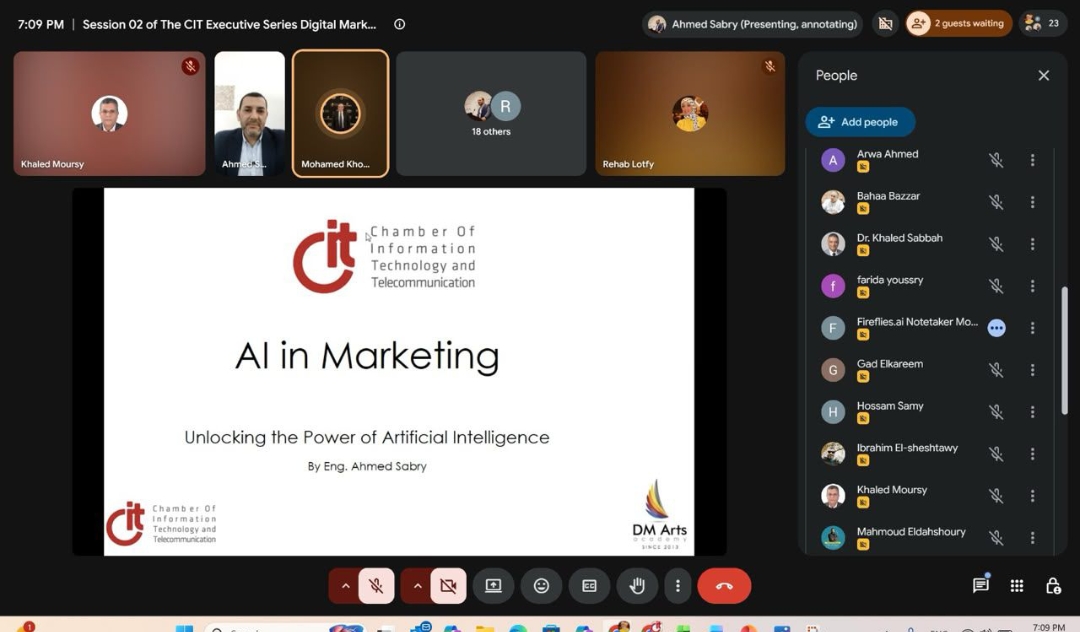
Task: Click the 7:09 PM taskbar clock
Action: 1048,626
